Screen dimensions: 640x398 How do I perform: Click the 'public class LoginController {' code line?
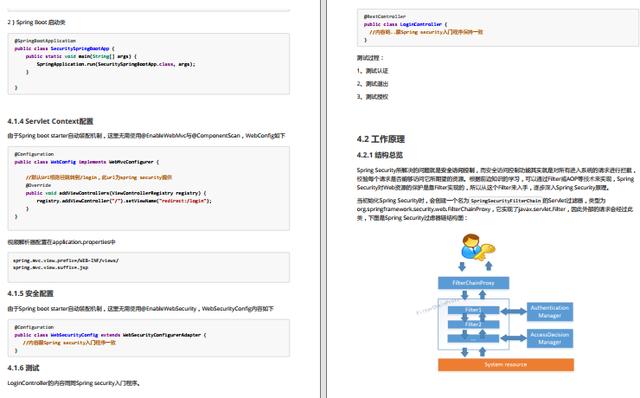click(405, 24)
